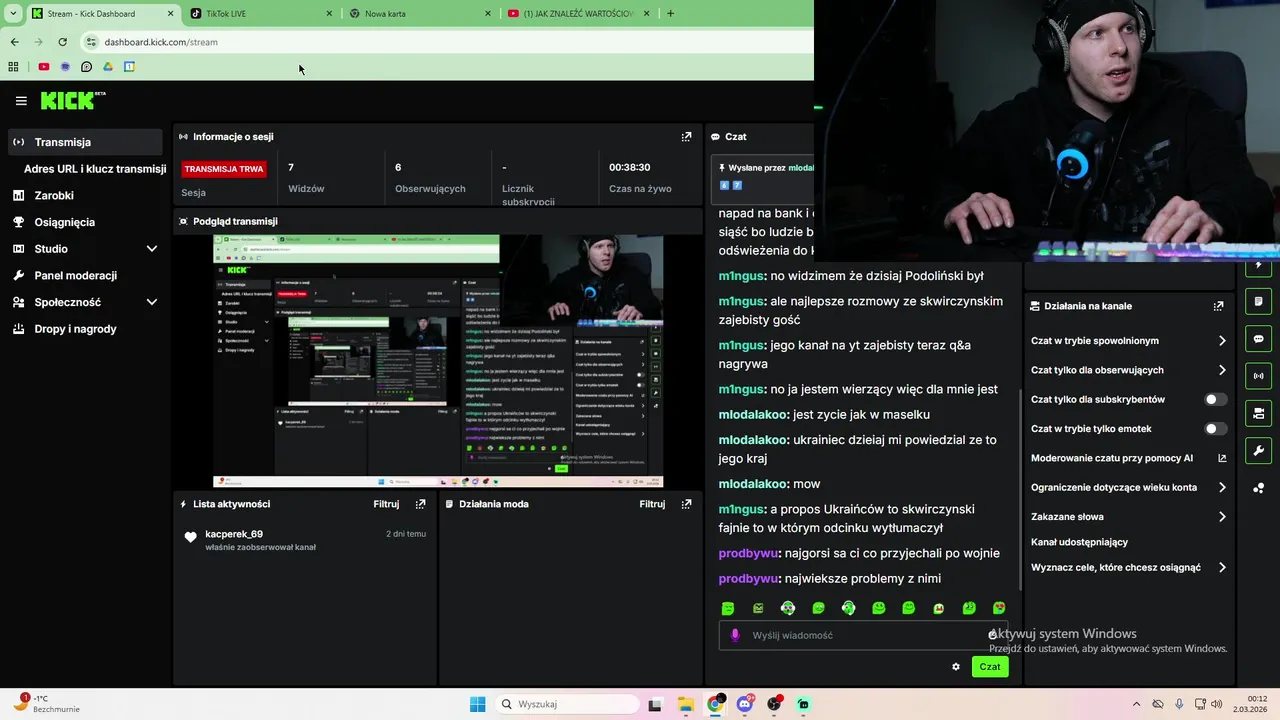
Task: Send message with the green Czat button
Action: tap(990, 667)
